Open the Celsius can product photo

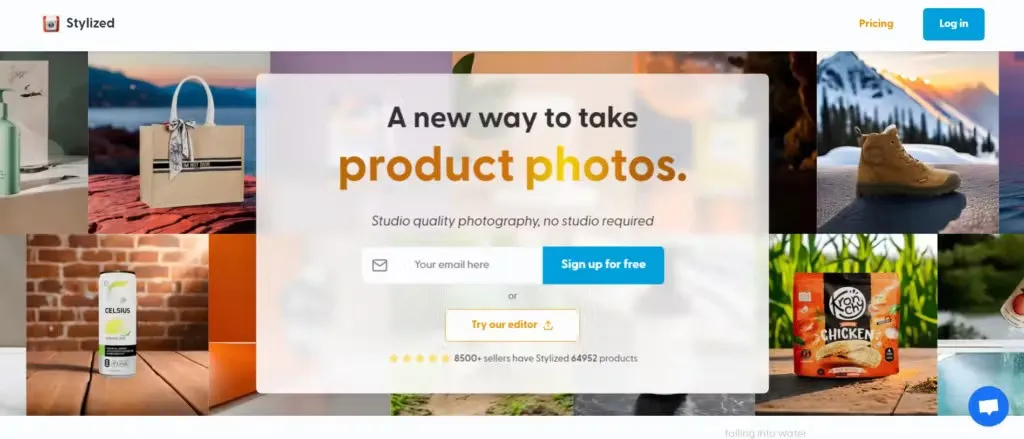[118, 325]
